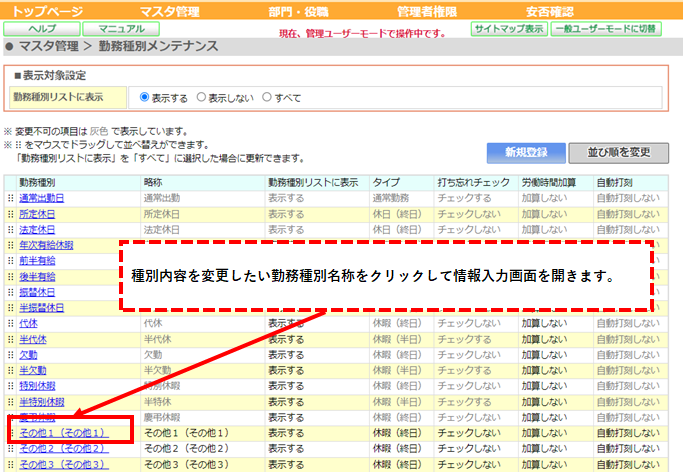Open the その他３（その他３） link
The image size is (683, 472).
[x=64, y=465]
